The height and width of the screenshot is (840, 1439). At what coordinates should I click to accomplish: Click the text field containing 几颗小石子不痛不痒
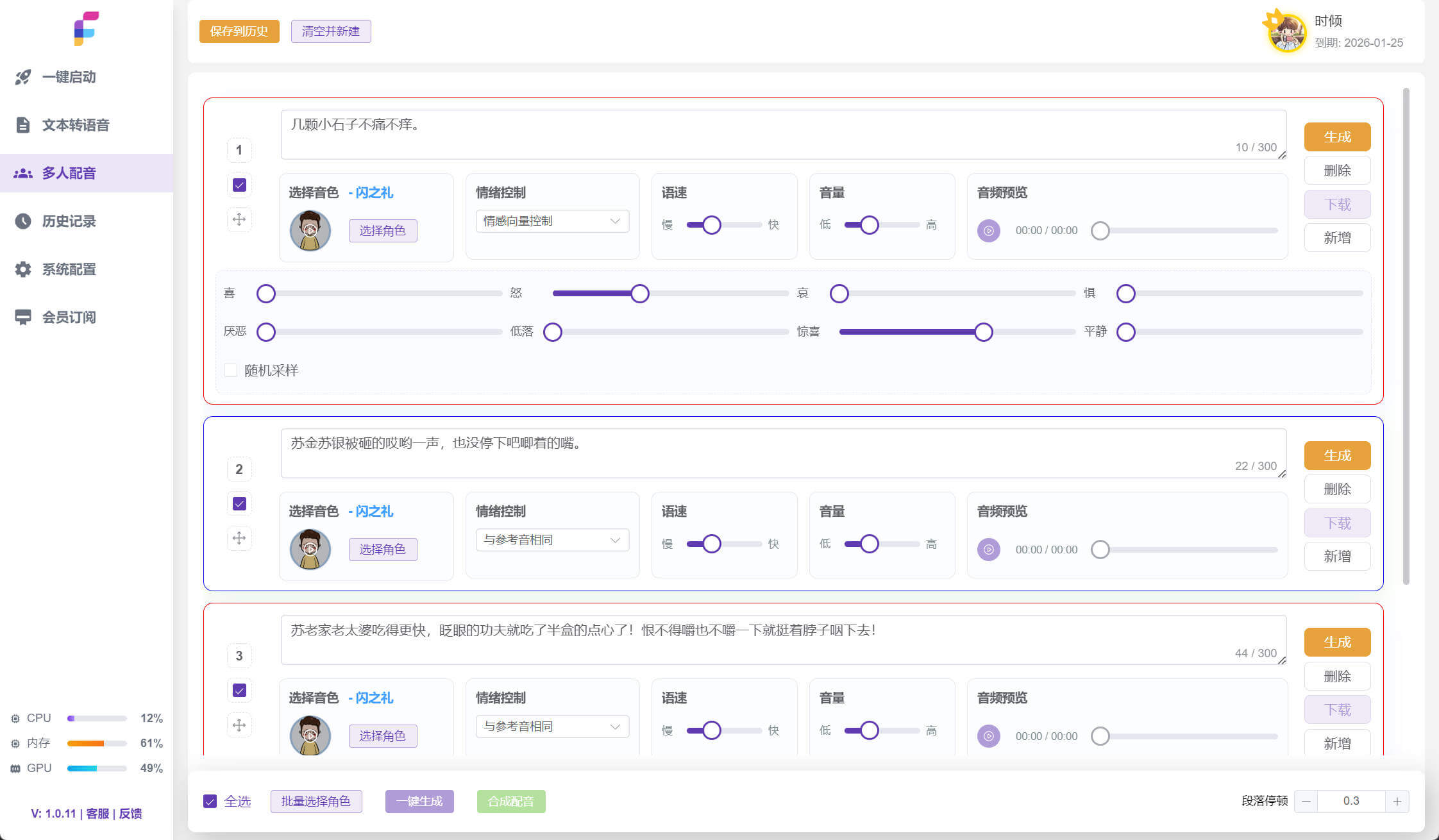click(x=782, y=133)
